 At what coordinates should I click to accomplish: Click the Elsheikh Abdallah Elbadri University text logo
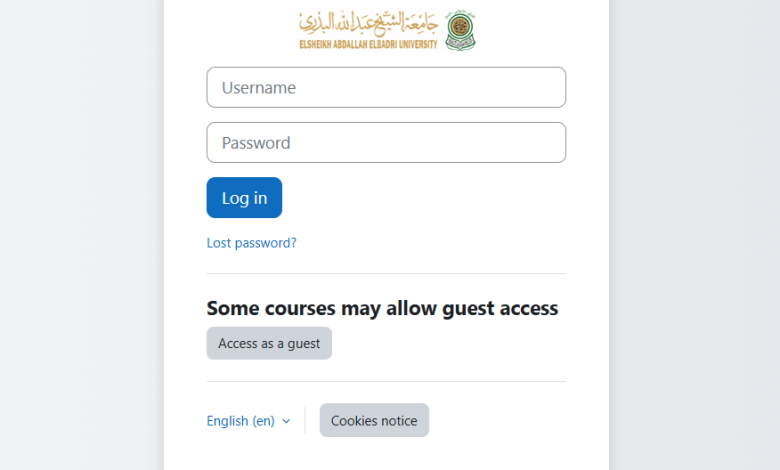[368, 44]
